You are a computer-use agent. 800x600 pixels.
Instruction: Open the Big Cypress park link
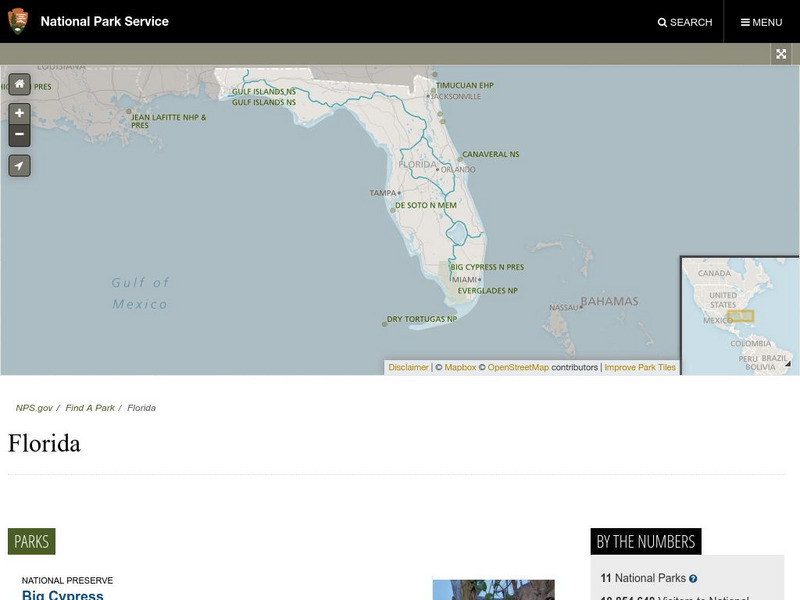pyautogui.click(x=63, y=595)
